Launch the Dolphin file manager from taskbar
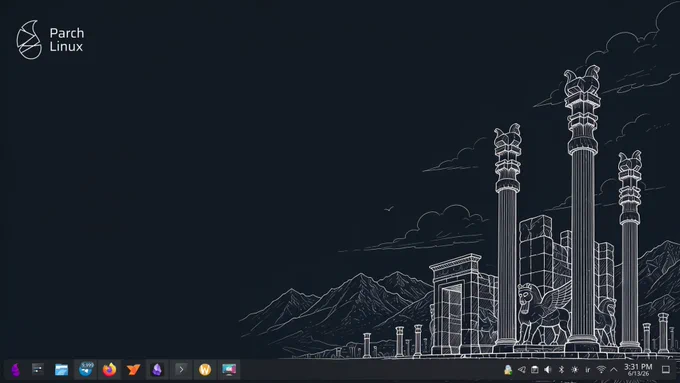Viewport: 680px width, 383px height. coord(62,370)
